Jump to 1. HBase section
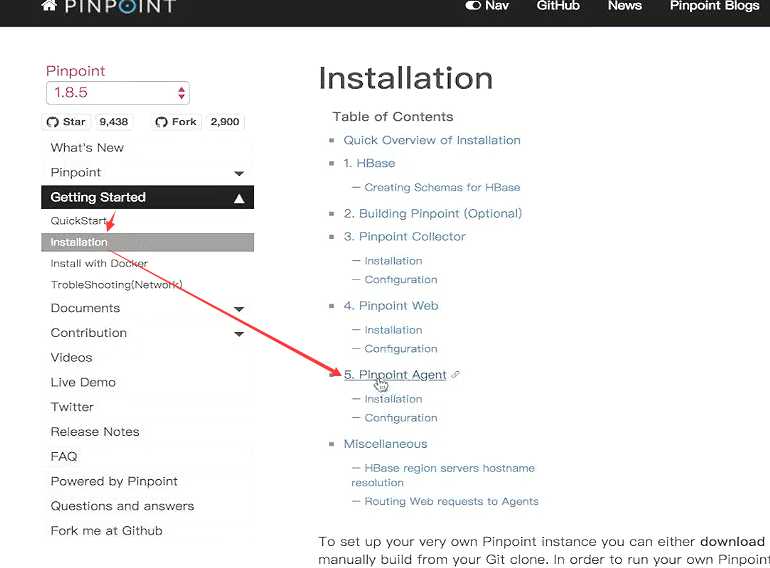770x568 pixels. click(x=369, y=163)
